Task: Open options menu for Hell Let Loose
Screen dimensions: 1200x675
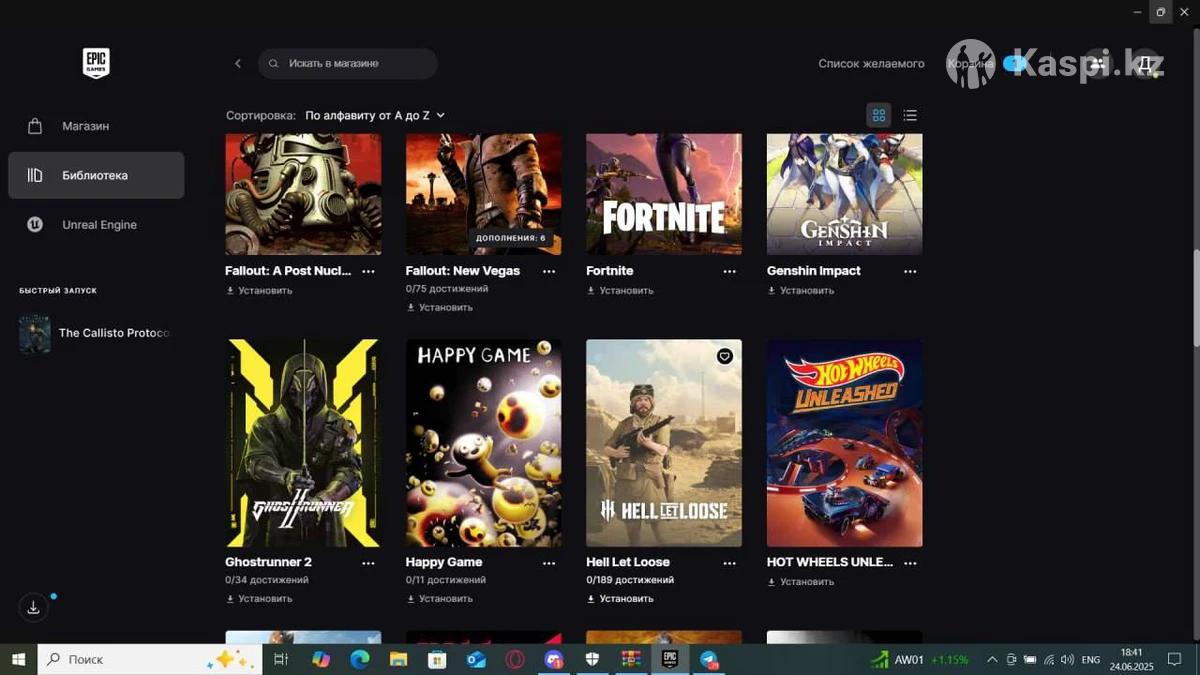Action: pyautogui.click(x=729, y=563)
